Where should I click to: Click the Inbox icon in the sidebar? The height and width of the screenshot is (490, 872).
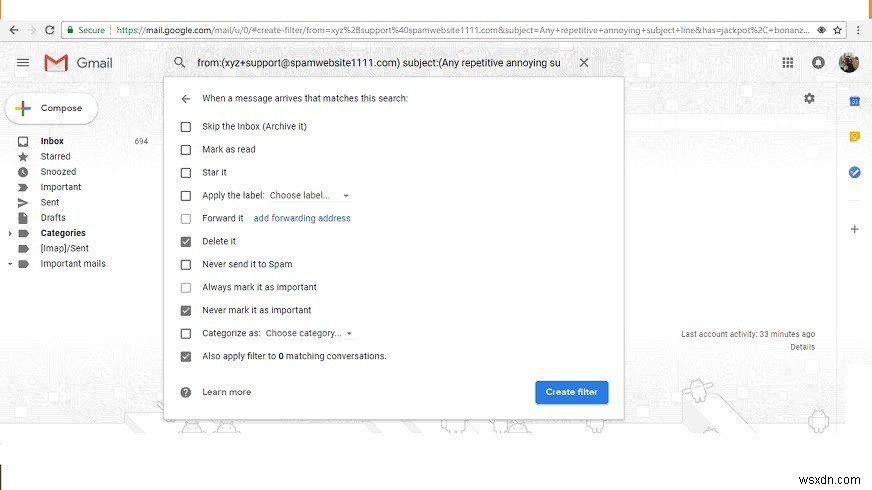(x=23, y=141)
